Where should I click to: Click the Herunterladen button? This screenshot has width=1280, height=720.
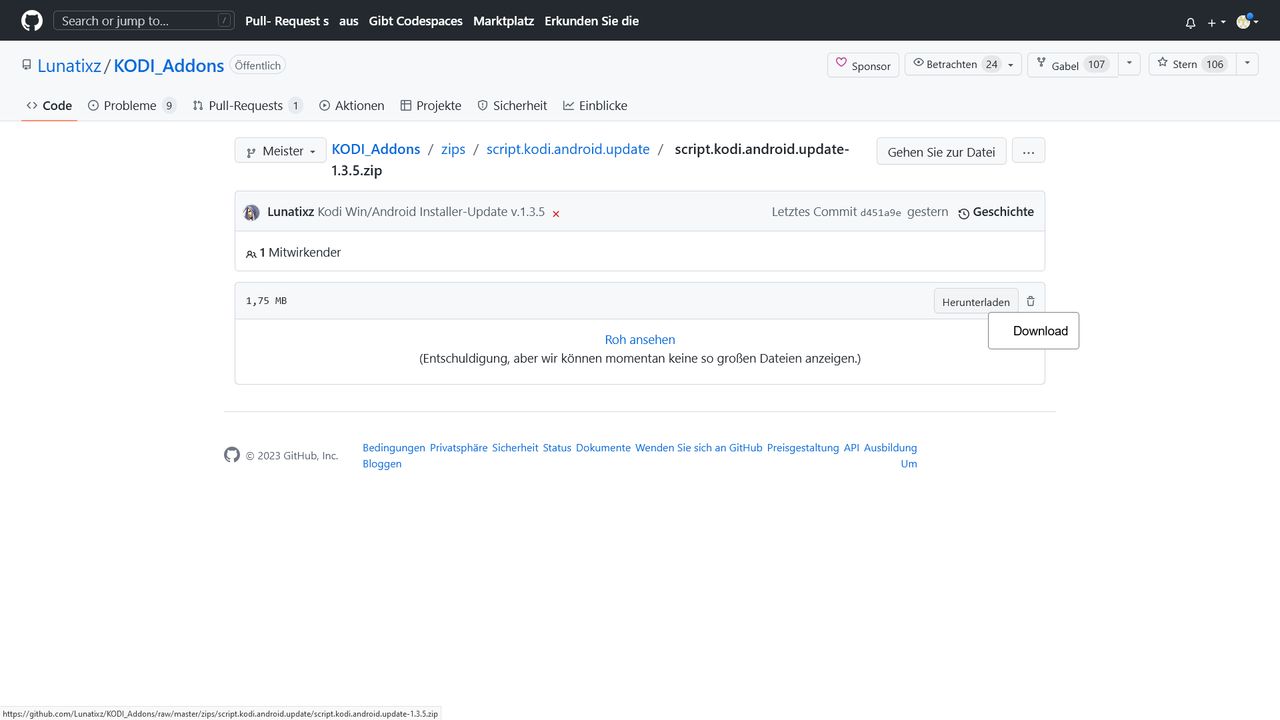coord(976,302)
